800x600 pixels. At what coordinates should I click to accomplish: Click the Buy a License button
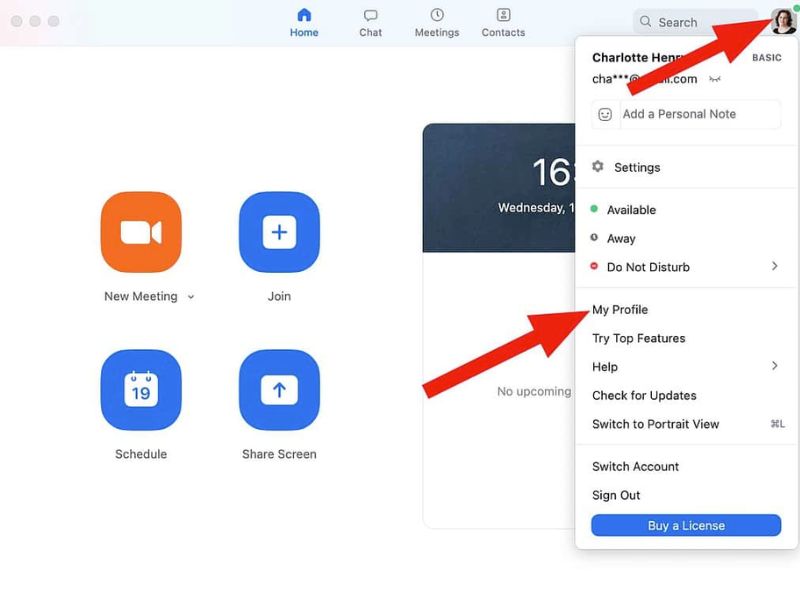click(686, 526)
